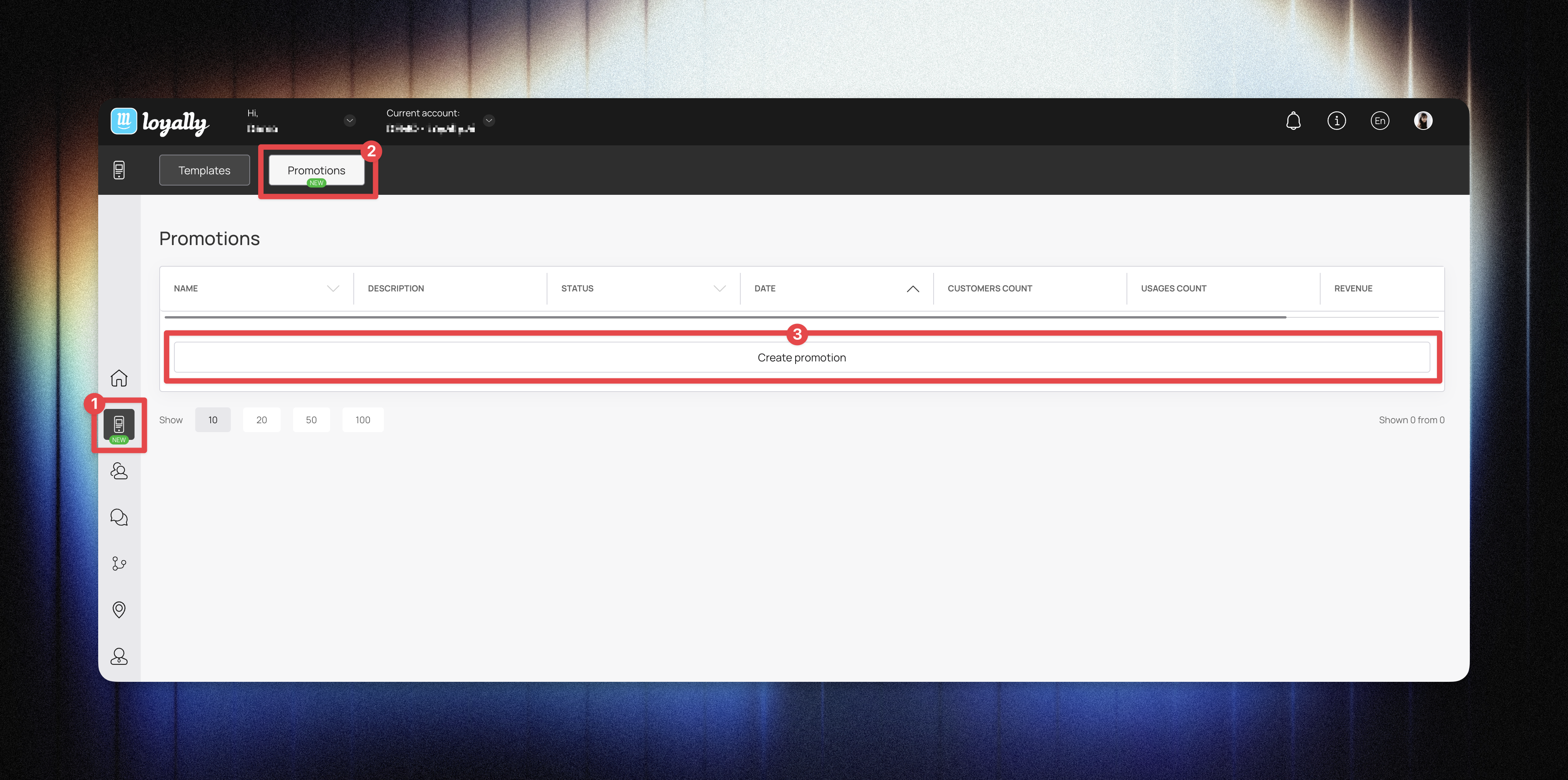Open the notifications bell

1293,121
